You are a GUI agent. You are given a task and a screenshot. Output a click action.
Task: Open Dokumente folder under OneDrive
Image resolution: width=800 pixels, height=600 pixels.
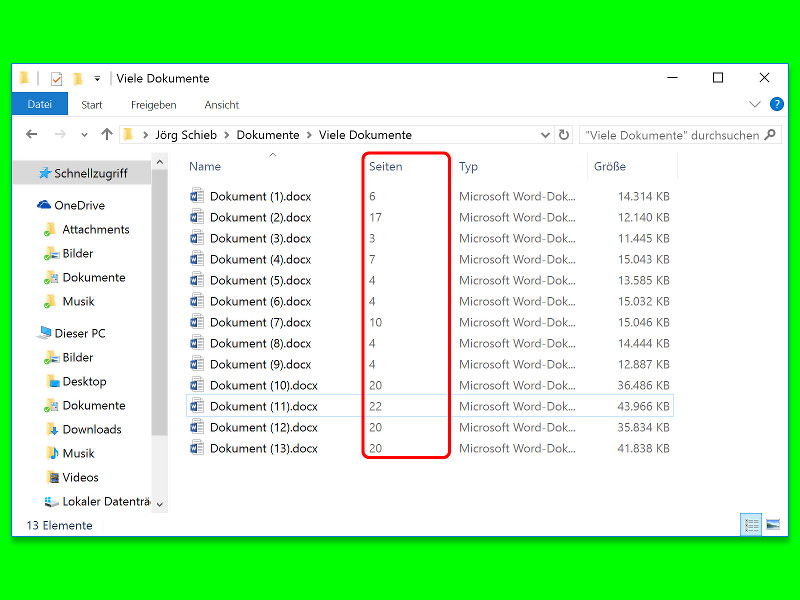(x=85, y=278)
